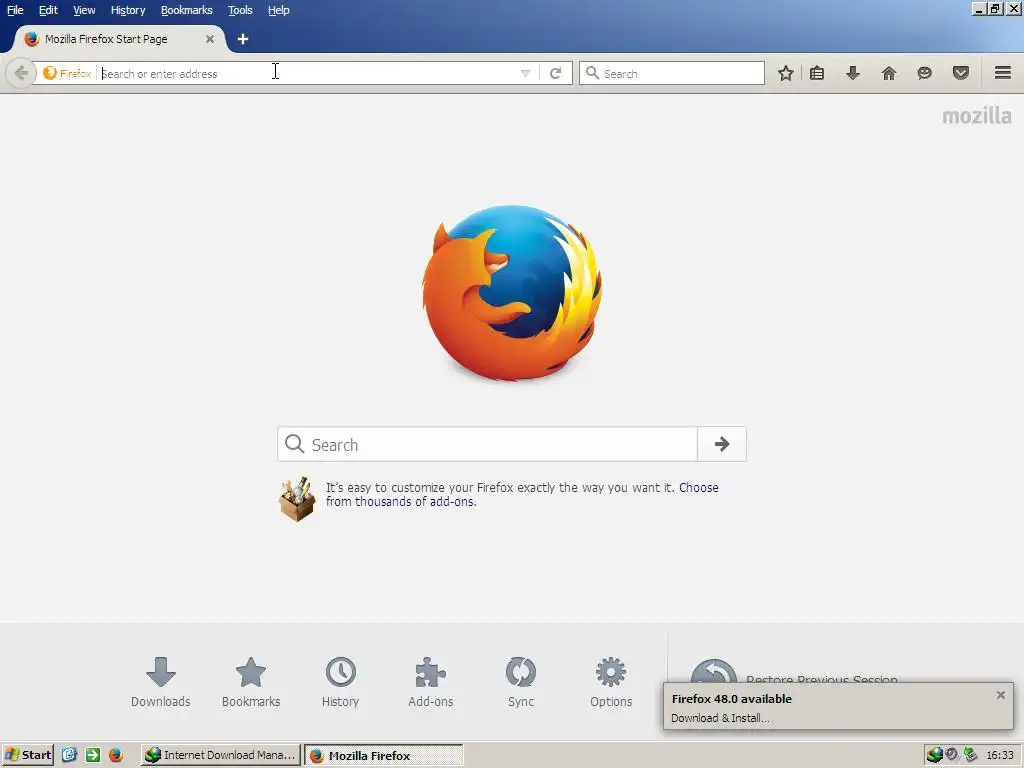
Task: Open the File menu
Action: click(15, 10)
